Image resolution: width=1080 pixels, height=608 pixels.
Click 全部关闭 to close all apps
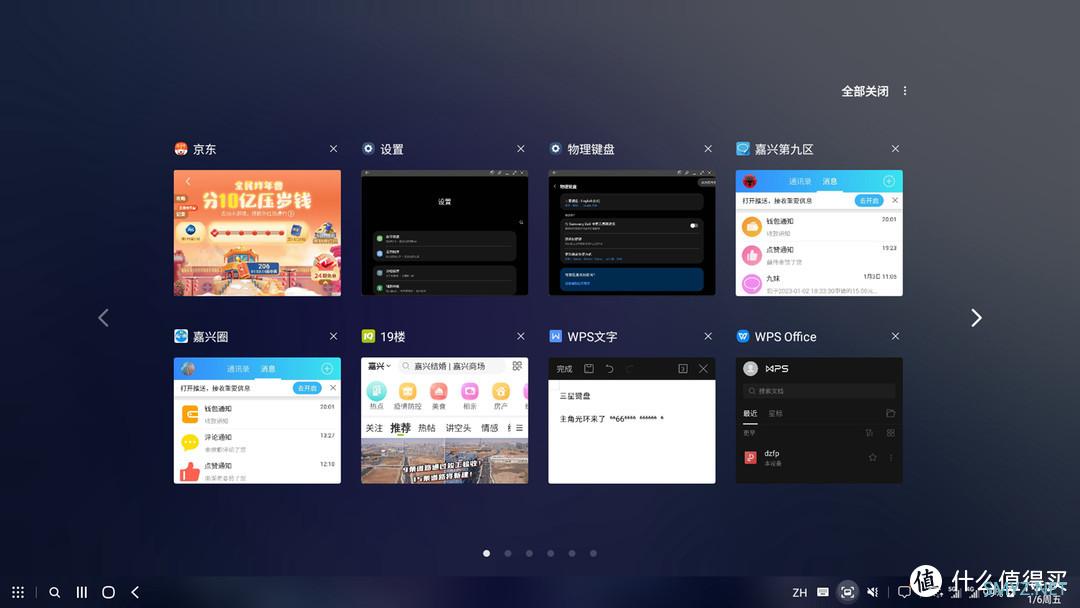864,91
